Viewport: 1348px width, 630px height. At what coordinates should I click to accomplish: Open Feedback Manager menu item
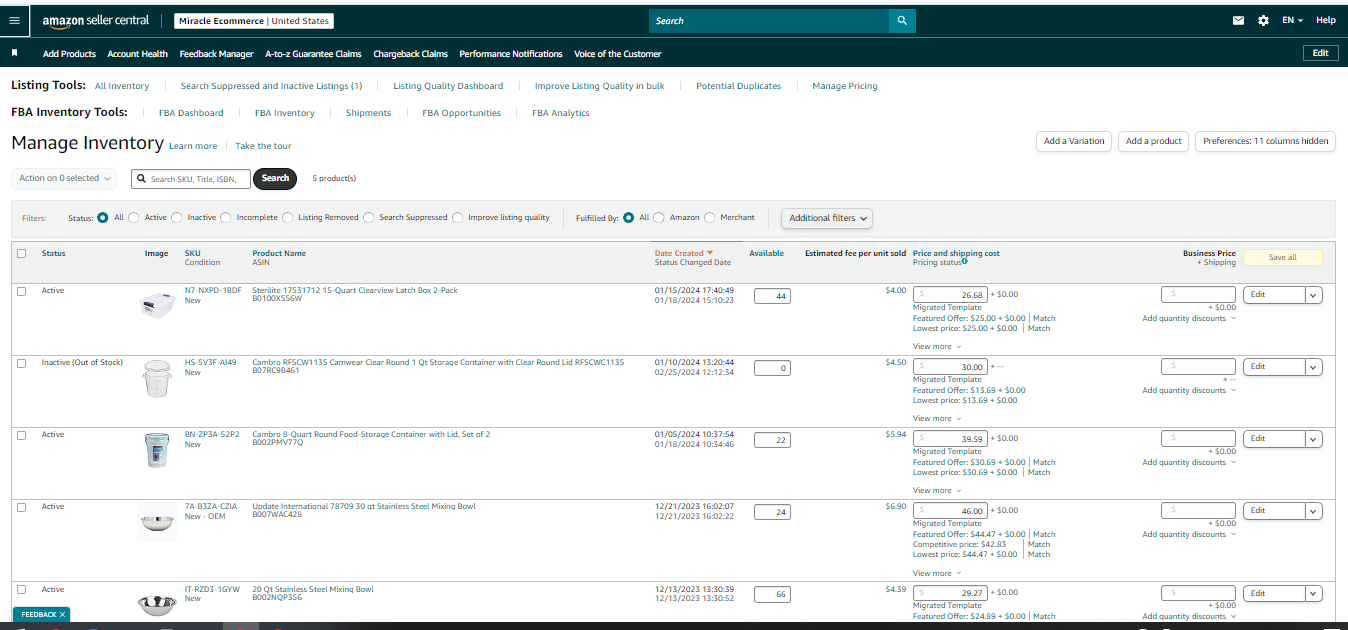coord(216,54)
